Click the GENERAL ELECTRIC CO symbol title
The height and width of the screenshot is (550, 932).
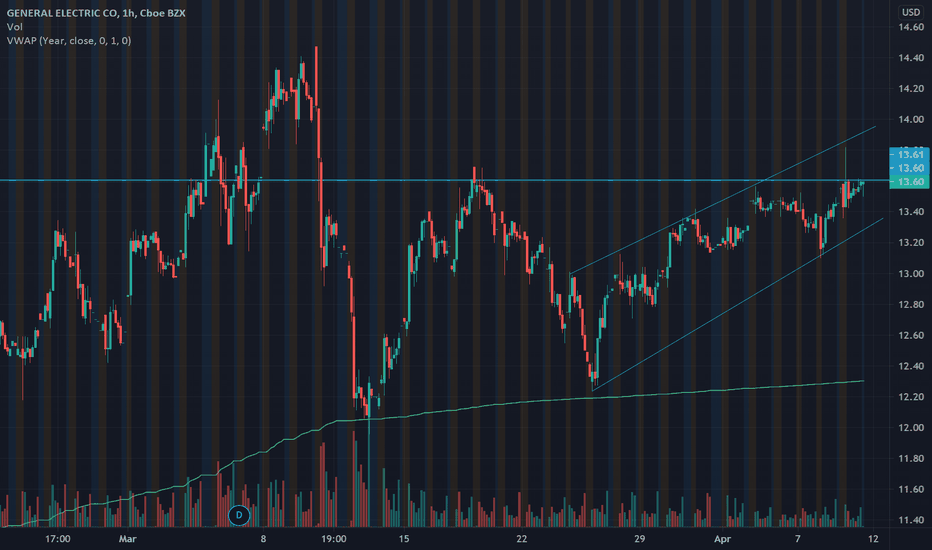[62, 13]
